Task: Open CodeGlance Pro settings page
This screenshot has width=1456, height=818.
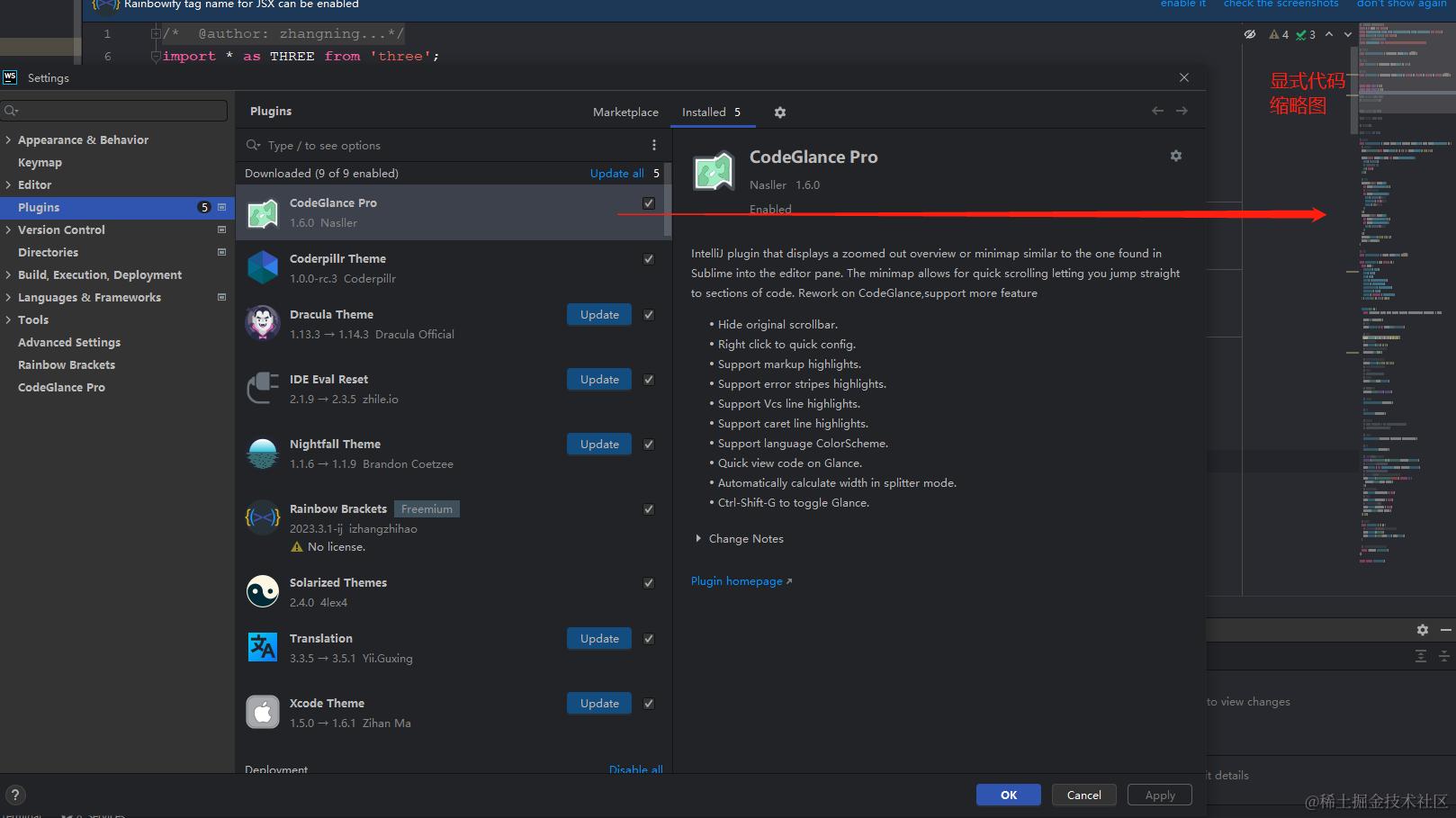Action: 61,387
